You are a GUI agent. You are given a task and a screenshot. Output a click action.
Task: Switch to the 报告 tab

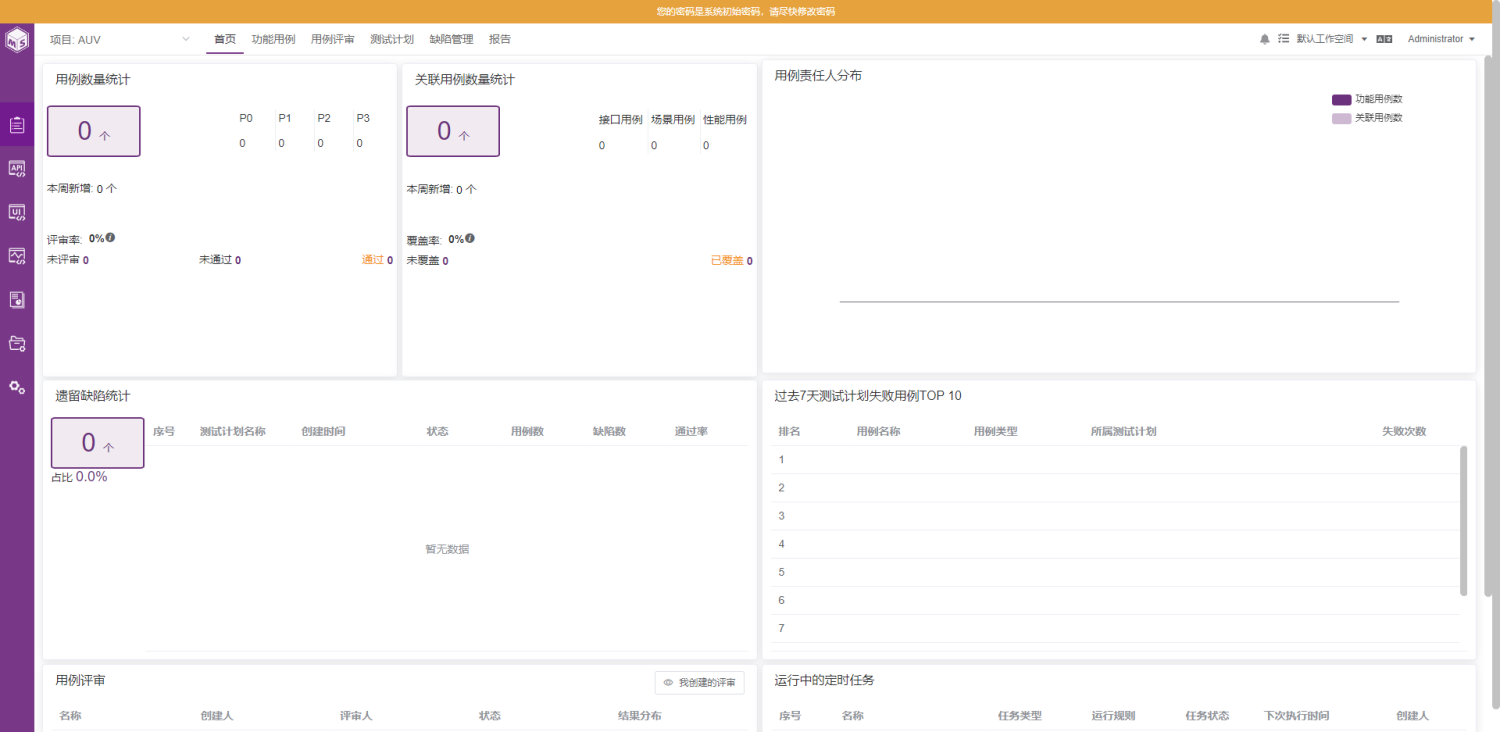(x=500, y=39)
